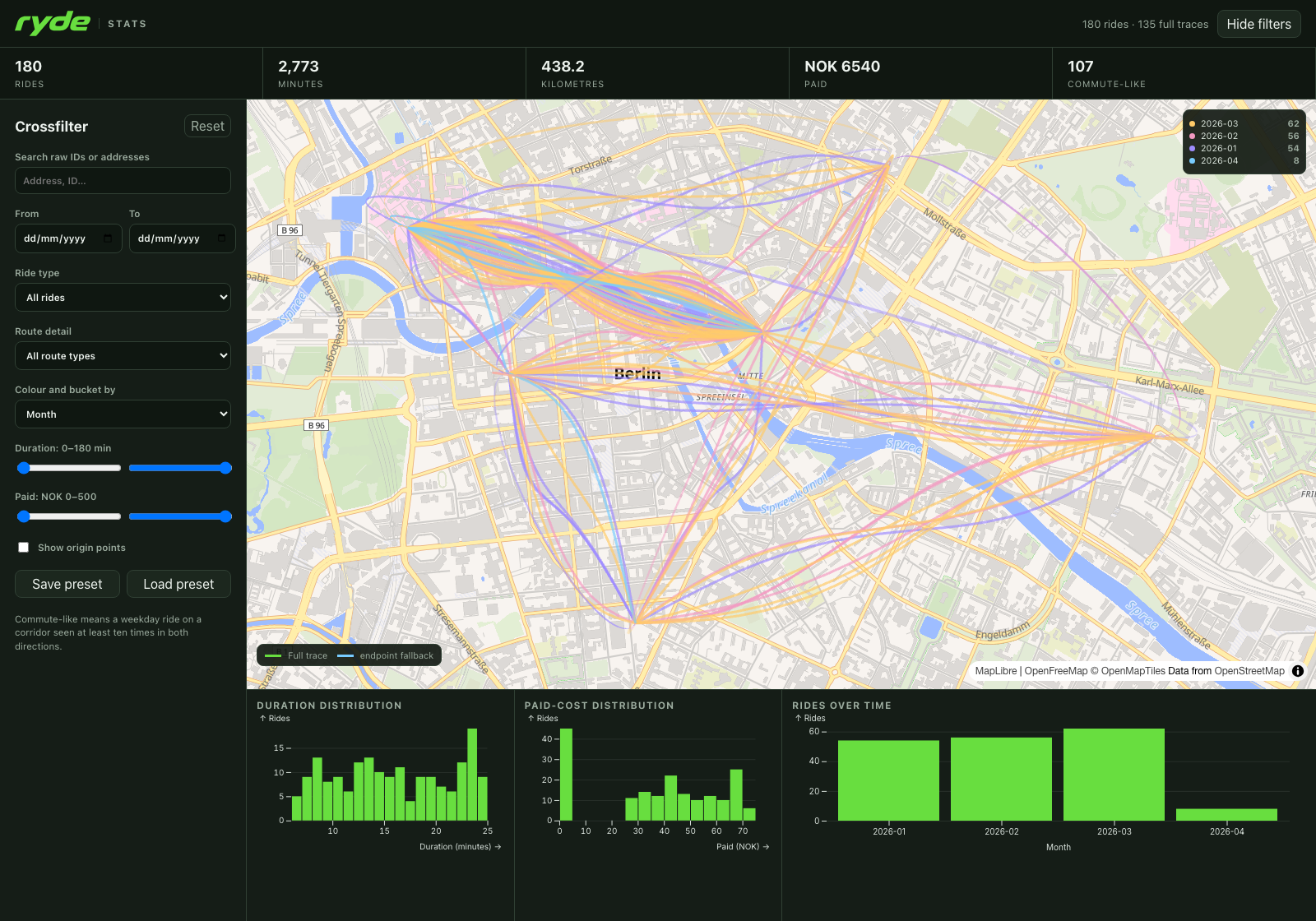Open the To date calendar picker icon
Screen dimensions: 1316x921
point(222,238)
